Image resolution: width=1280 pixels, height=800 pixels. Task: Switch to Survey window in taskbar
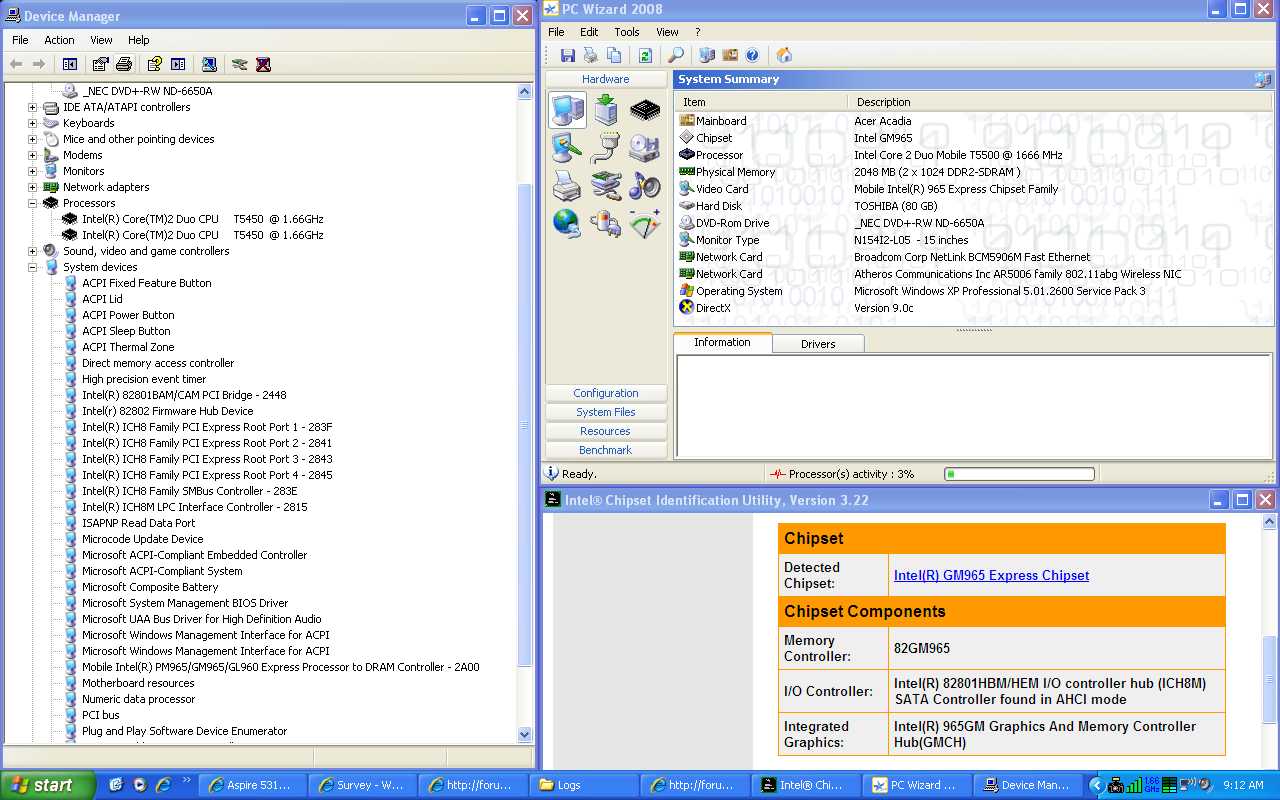click(363, 785)
